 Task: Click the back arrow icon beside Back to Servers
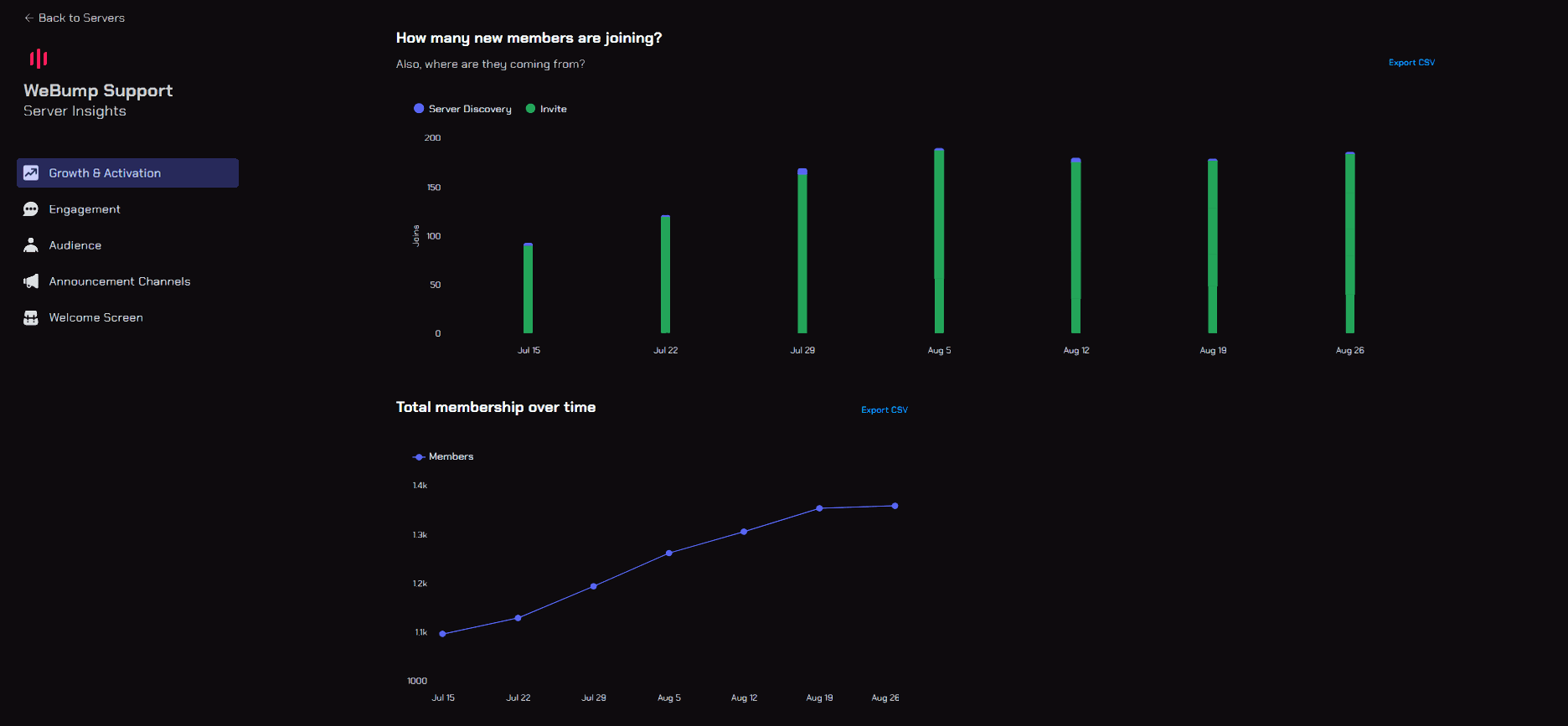[29, 18]
